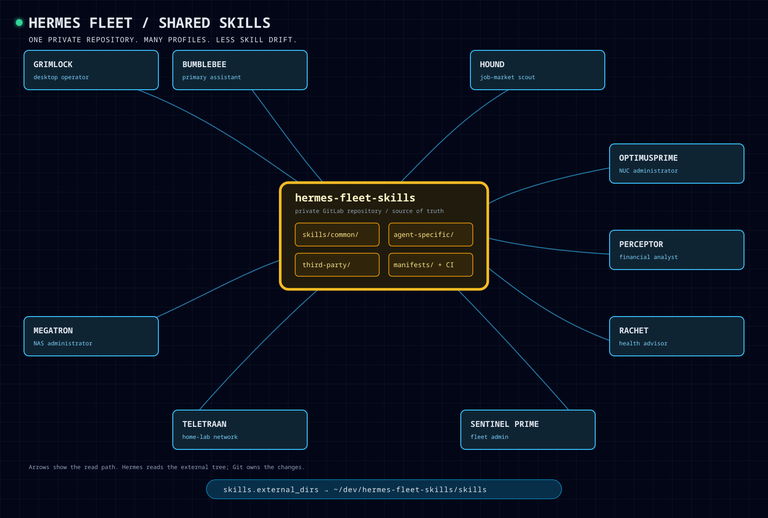768x518 pixels.
Task: Click the HERMES FLEET / SHARED SKILLS heading
Action: click(149, 23)
